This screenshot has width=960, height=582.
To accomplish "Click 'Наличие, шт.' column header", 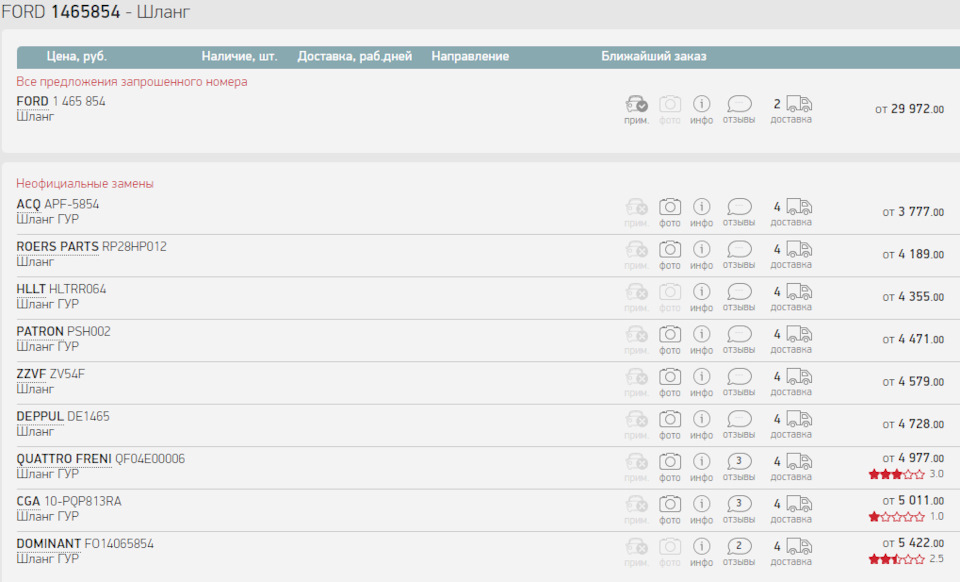I will pyautogui.click(x=239, y=56).
